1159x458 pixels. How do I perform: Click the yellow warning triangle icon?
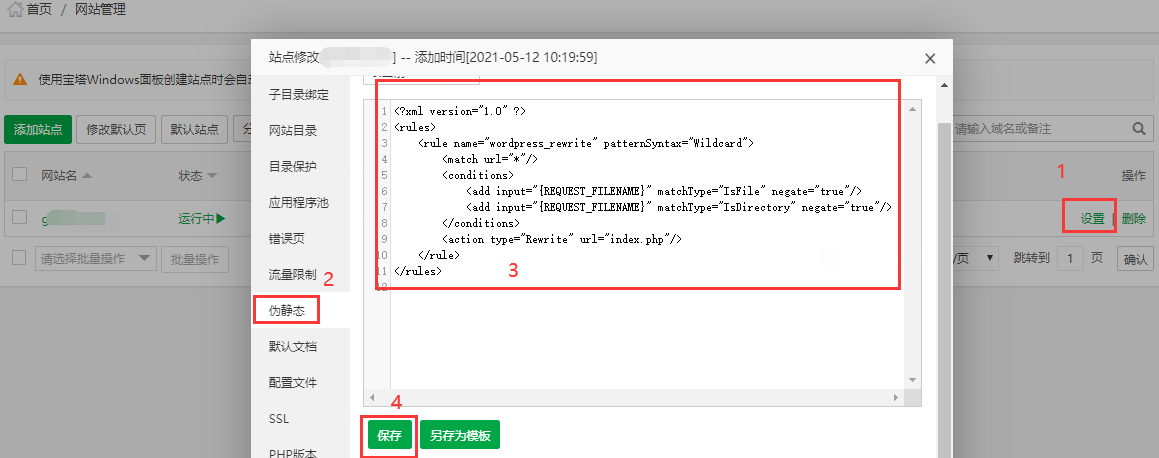click(x=20, y=80)
